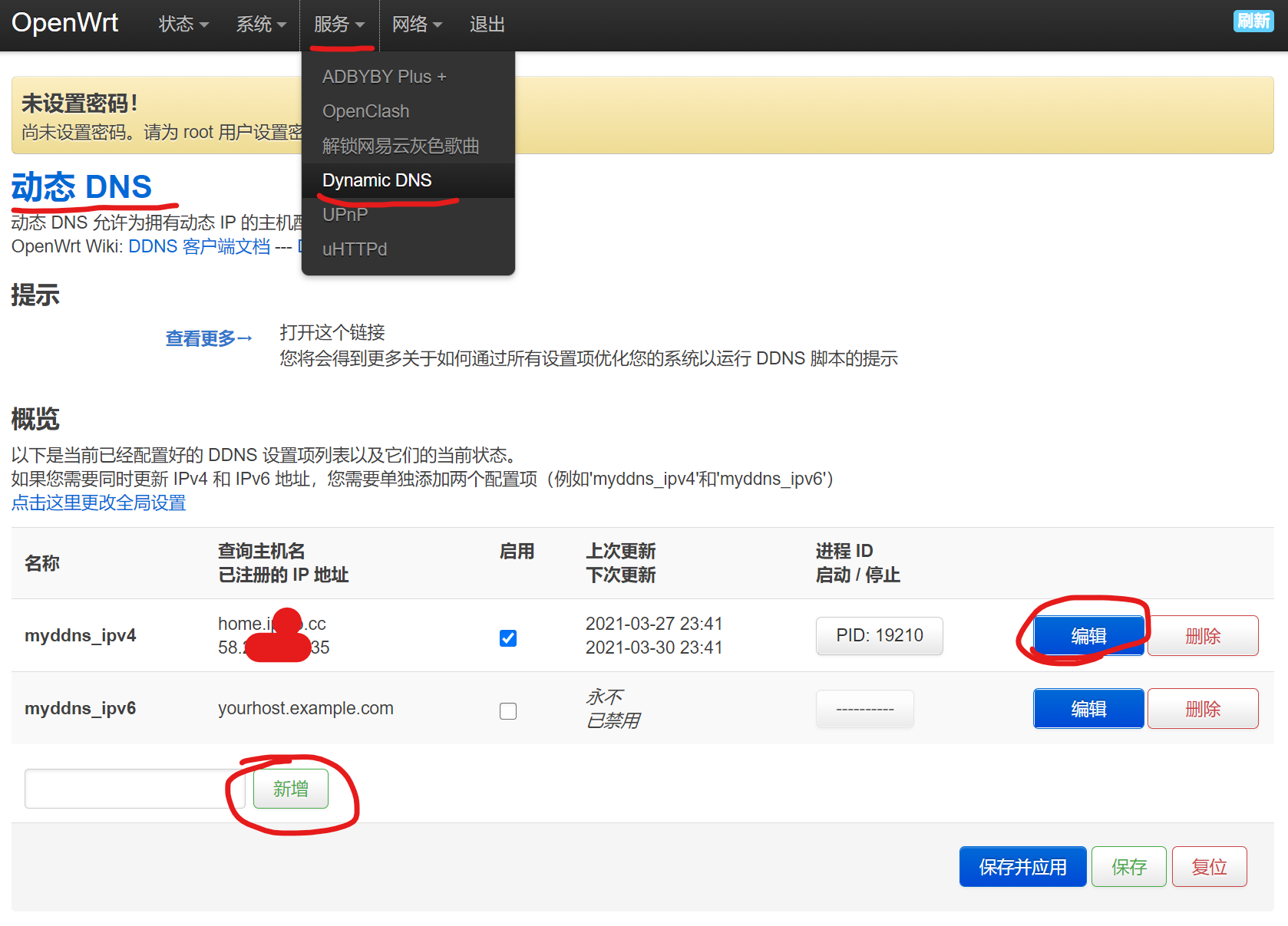This screenshot has width=1288, height=926.
Task: Follow the 查看更多→ hint link
Action: (x=209, y=338)
